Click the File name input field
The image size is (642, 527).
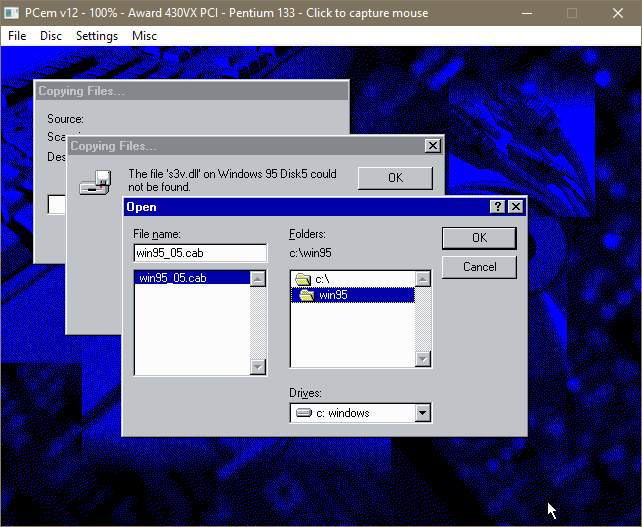click(x=200, y=253)
